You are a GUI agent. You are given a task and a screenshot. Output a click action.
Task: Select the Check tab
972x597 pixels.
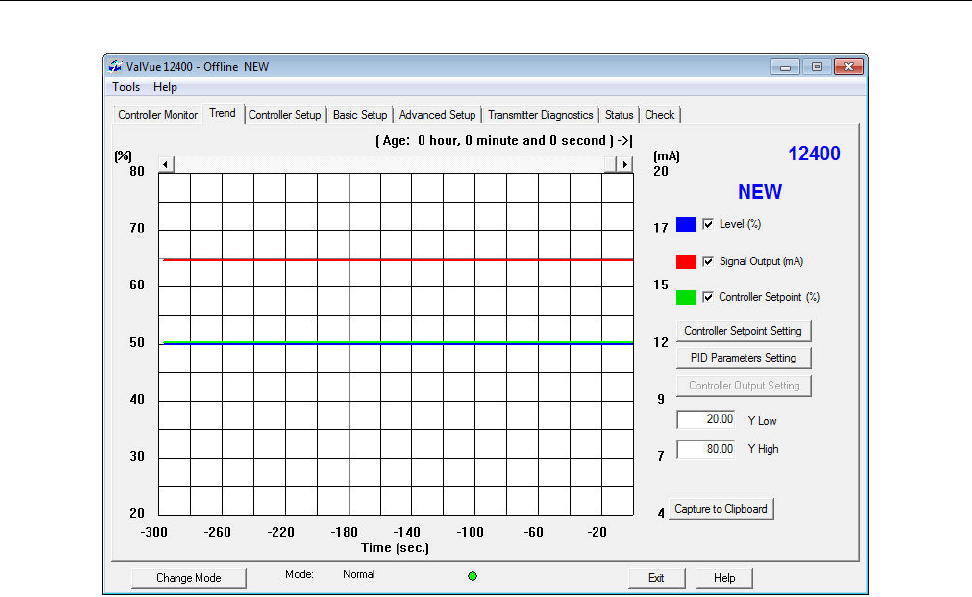[x=660, y=115]
